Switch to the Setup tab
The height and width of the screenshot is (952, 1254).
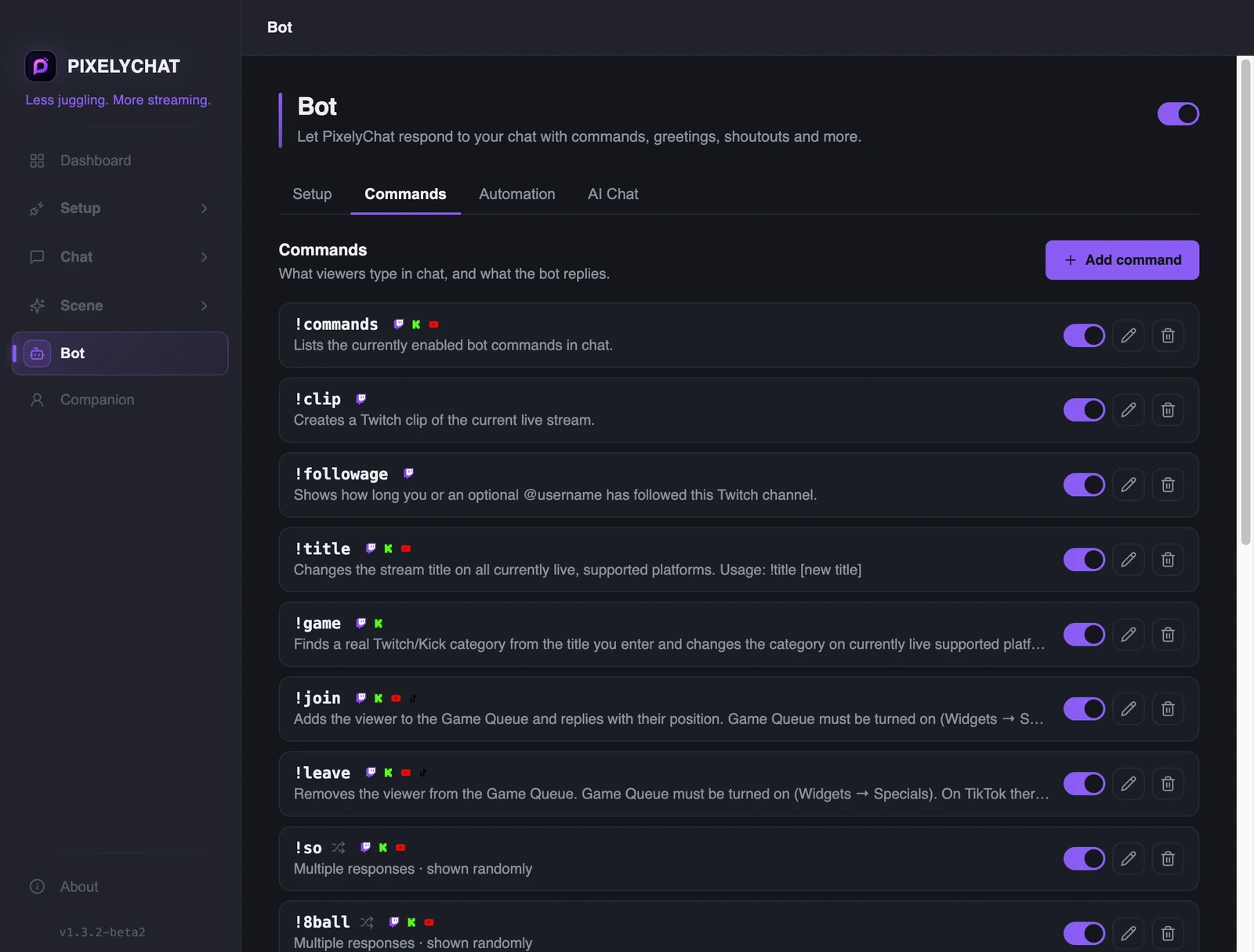click(312, 194)
